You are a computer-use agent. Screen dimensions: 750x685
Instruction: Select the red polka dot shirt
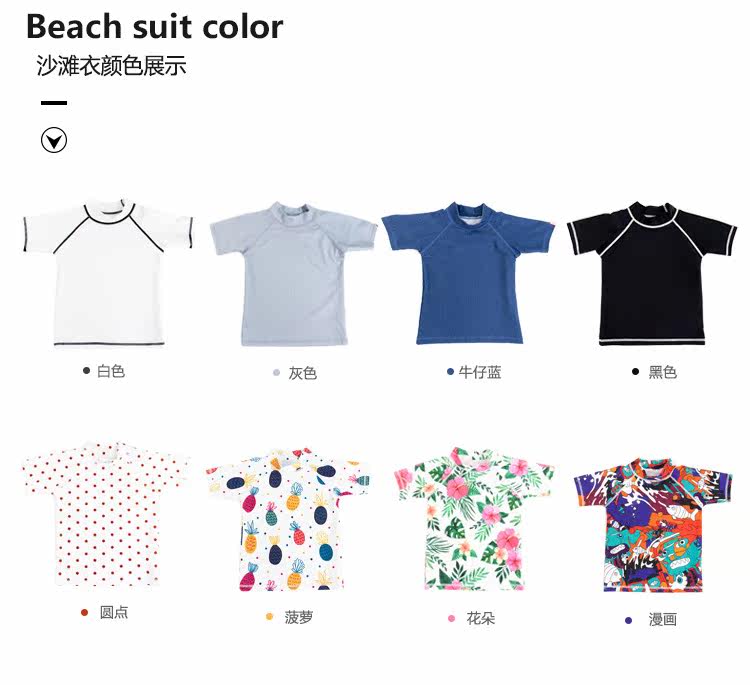click(x=106, y=514)
